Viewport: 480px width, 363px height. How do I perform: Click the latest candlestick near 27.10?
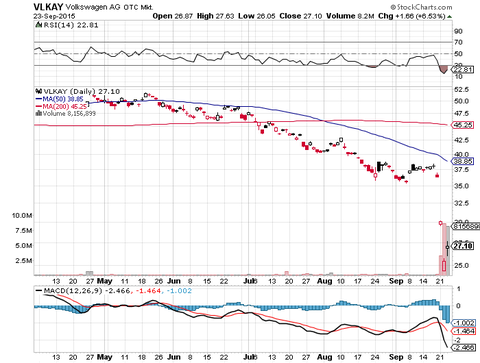click(447, 248)
